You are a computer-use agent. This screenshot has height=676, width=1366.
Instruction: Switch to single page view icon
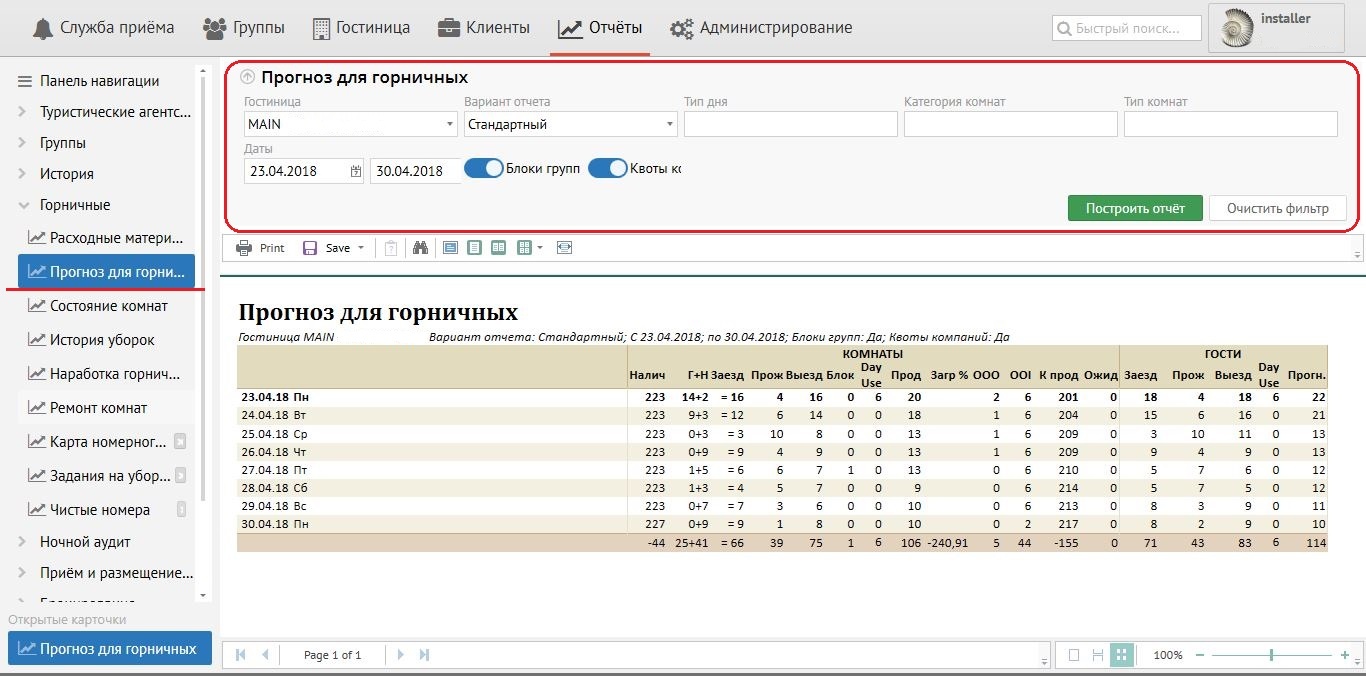(x=474, y=248)
